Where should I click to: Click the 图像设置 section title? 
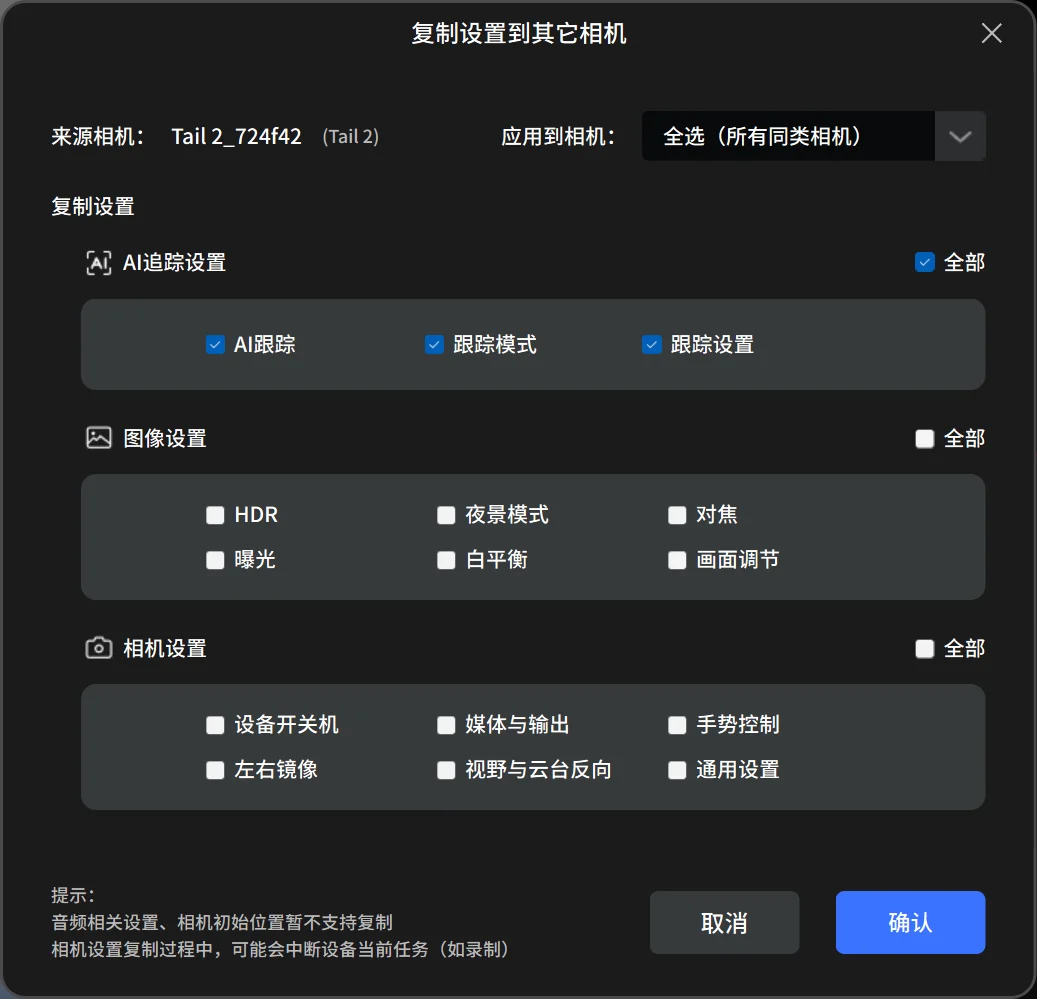165,438
